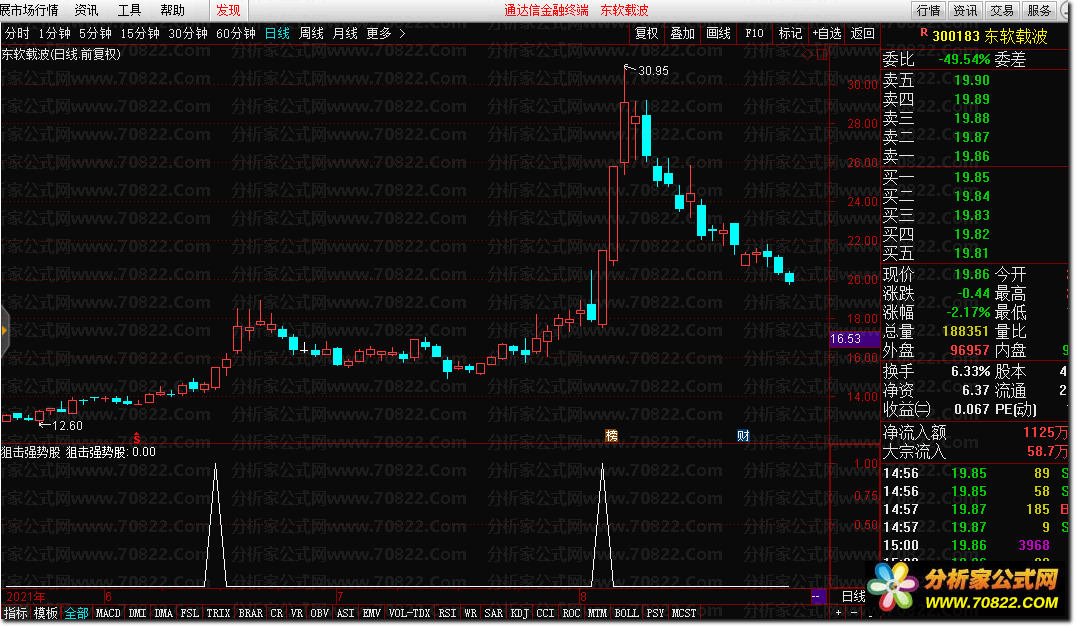Click the 标记 mark toolbar button
Image resolution: width=1077 pixels, height=627 pixels.
(790, 33)
